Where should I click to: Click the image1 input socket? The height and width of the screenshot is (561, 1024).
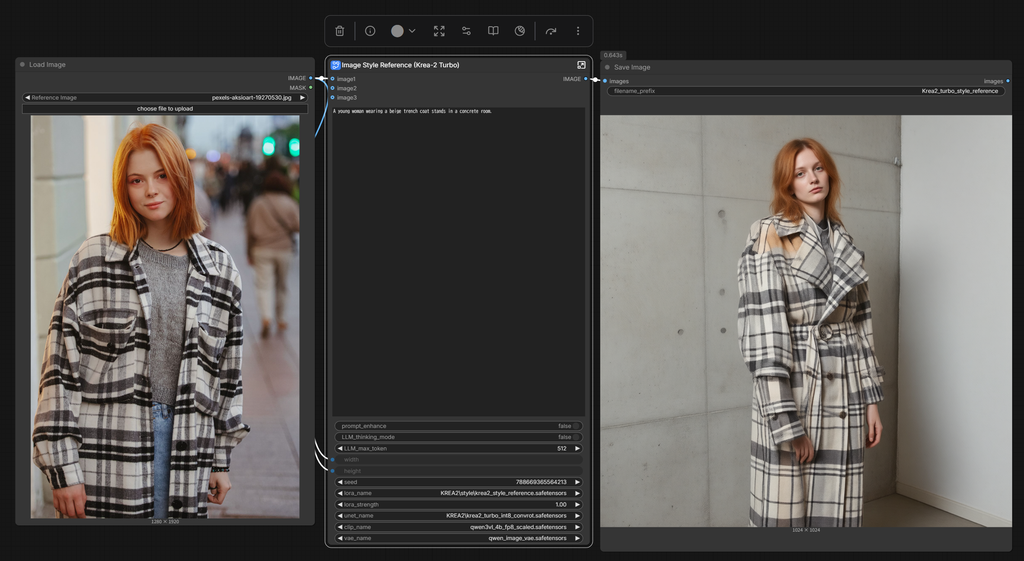pyautogui.click(x=332, y=79)
